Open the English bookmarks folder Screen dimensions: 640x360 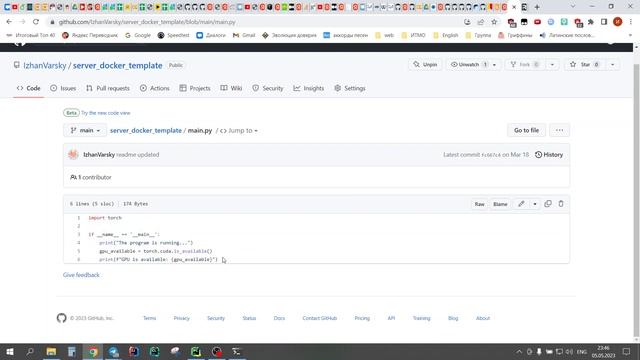(445, 36)
